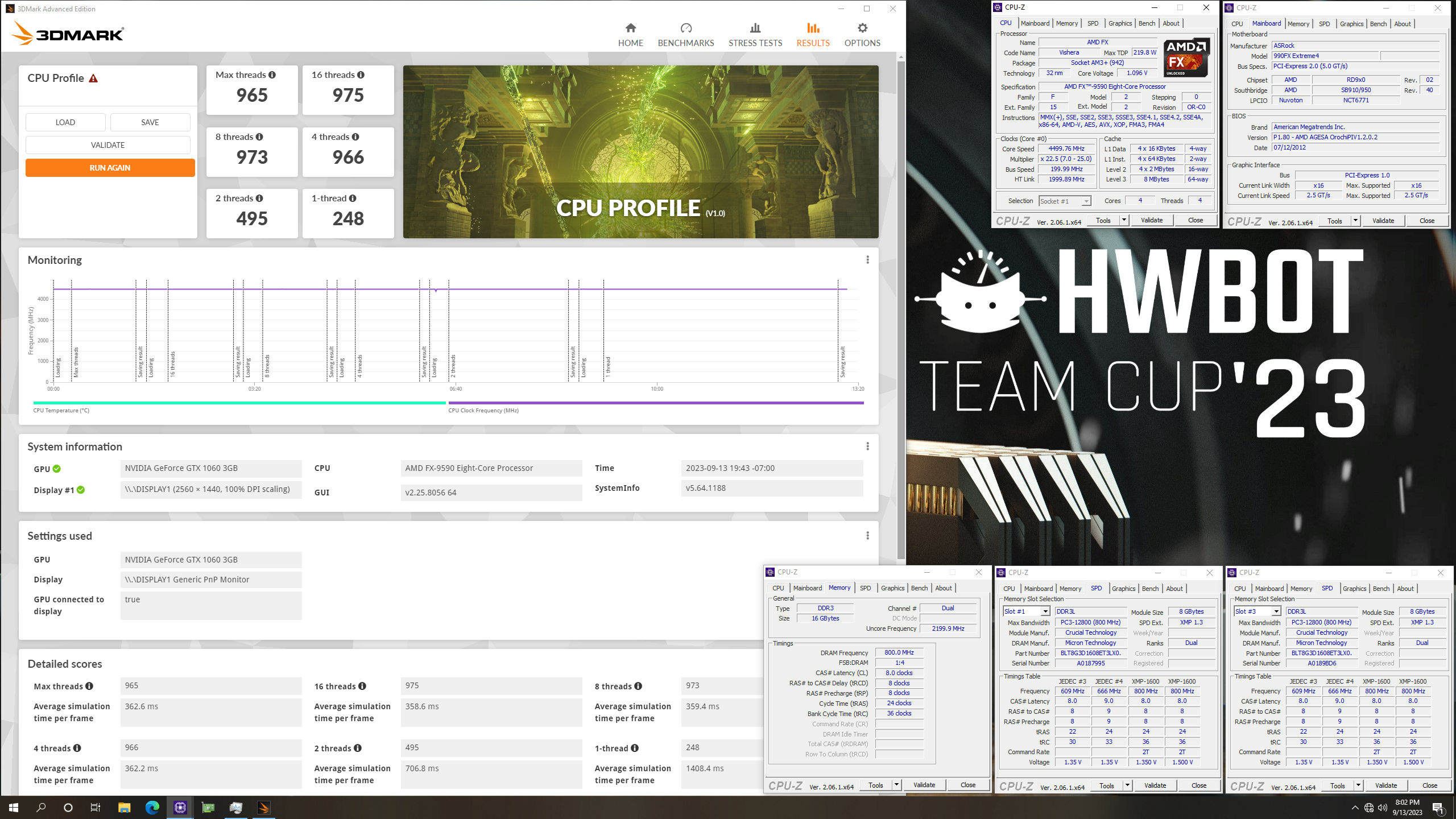This screenshot has height=819, width=1456.
Task: Open Graphics tab in CPU-Z Mainboard window
Action: pos(1351,24)
